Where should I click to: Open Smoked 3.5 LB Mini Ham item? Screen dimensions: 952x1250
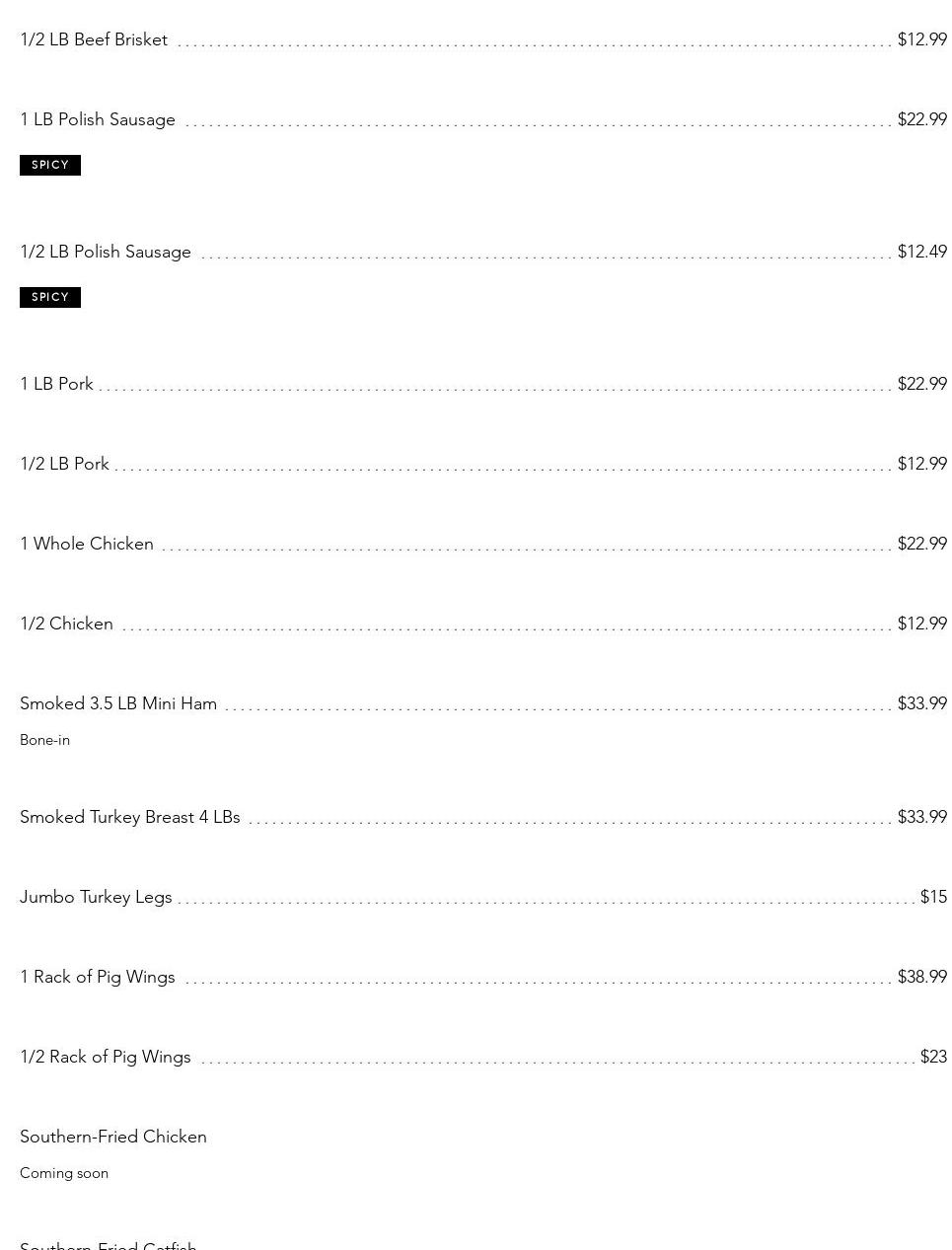click(x=118, y=703)
